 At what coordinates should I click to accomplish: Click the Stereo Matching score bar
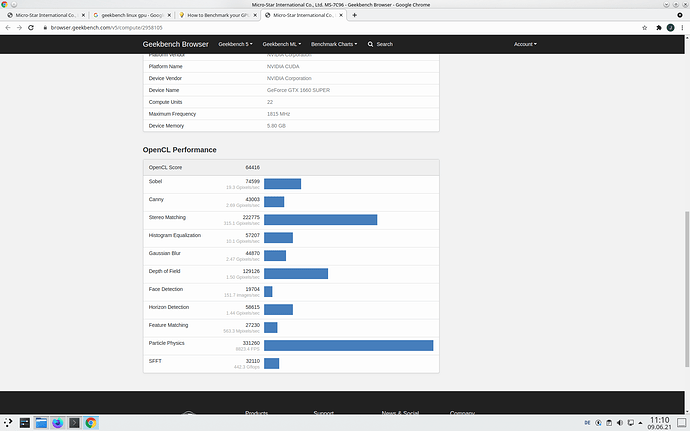320,220
